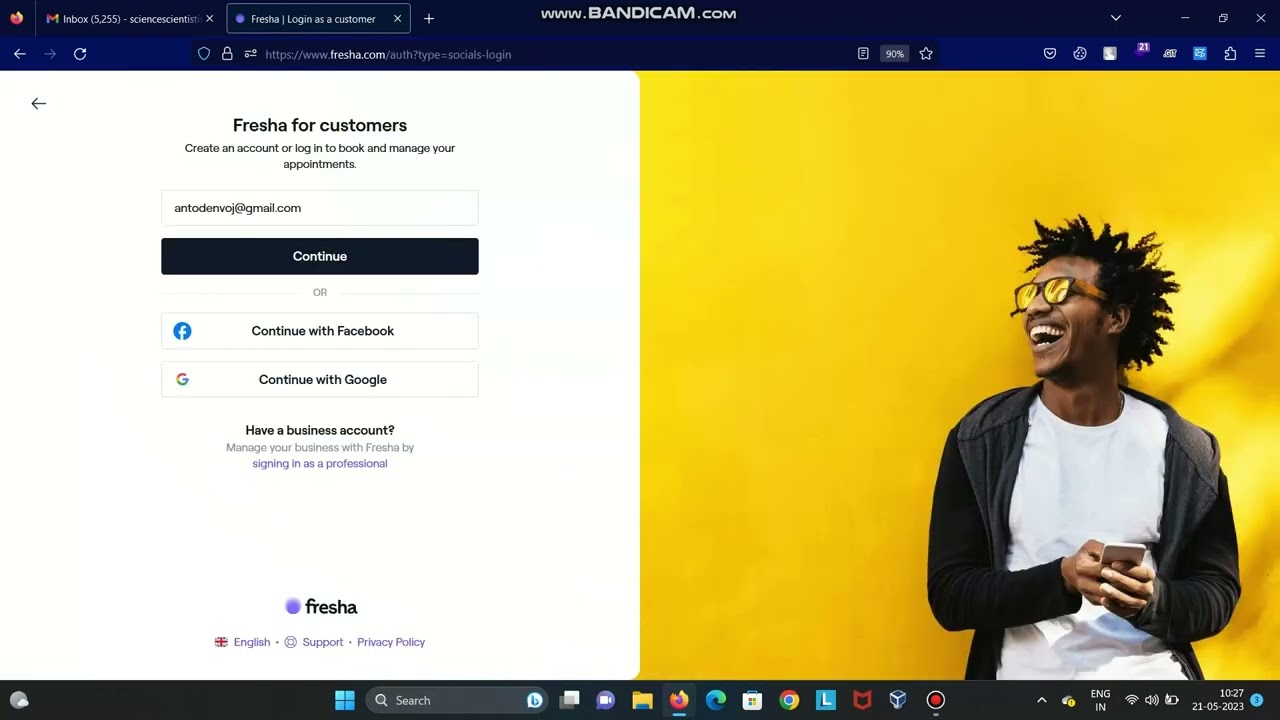The image size is (1280, 720).
Task: Open Microsoft Store from taskbar
Action: [752, 700]
